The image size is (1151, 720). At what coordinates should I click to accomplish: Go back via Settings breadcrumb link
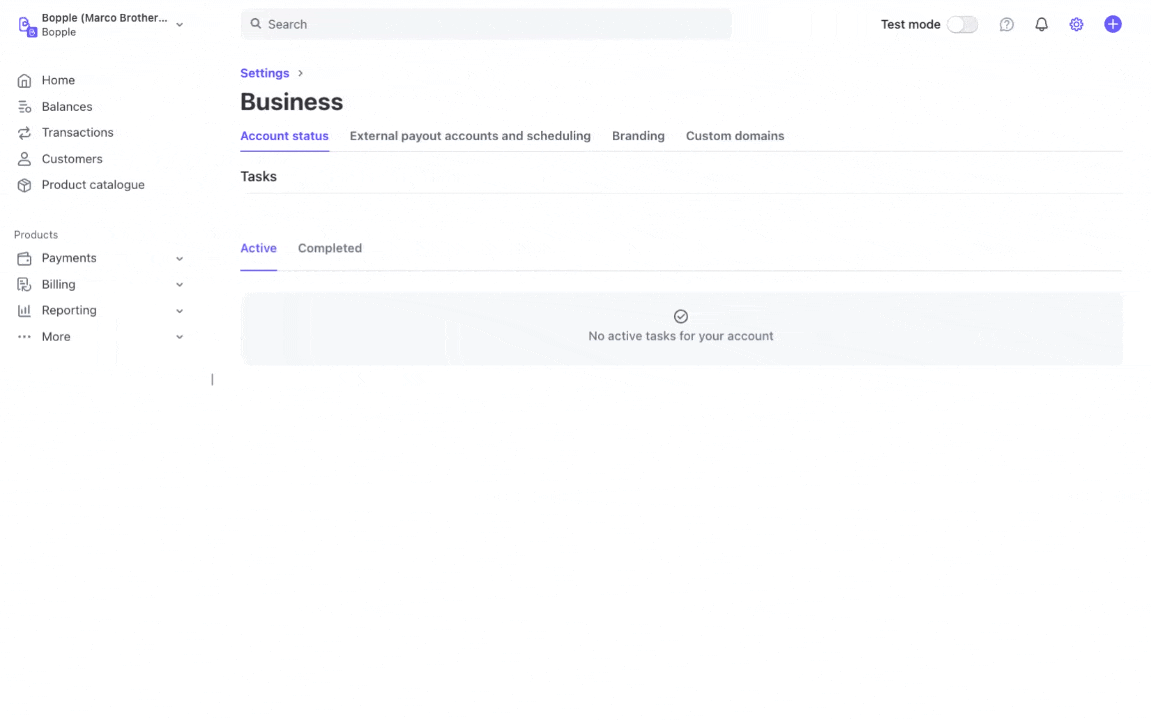(264, 73)
